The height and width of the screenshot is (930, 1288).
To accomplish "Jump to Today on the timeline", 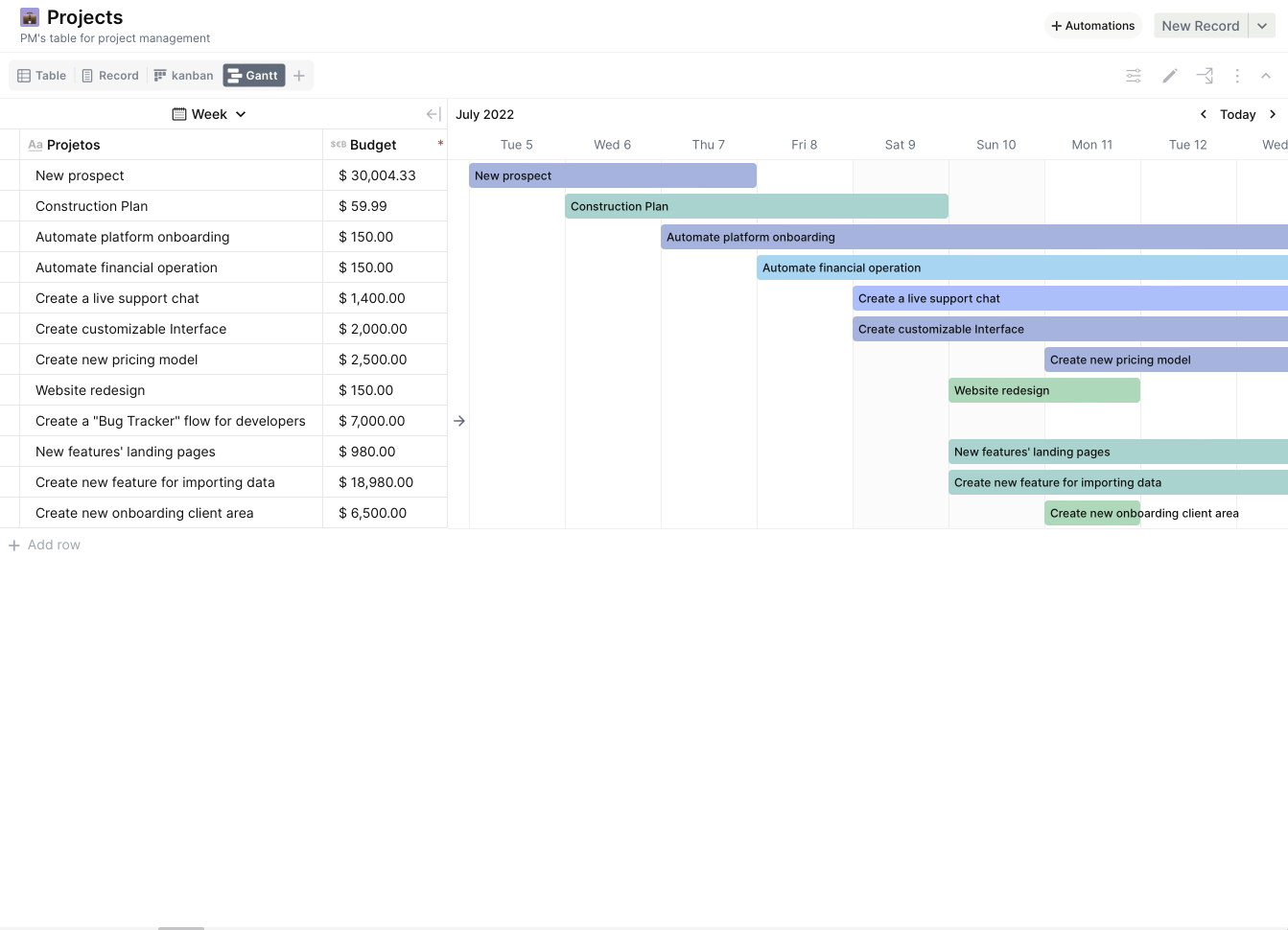I will click(x=1237, y=114).
